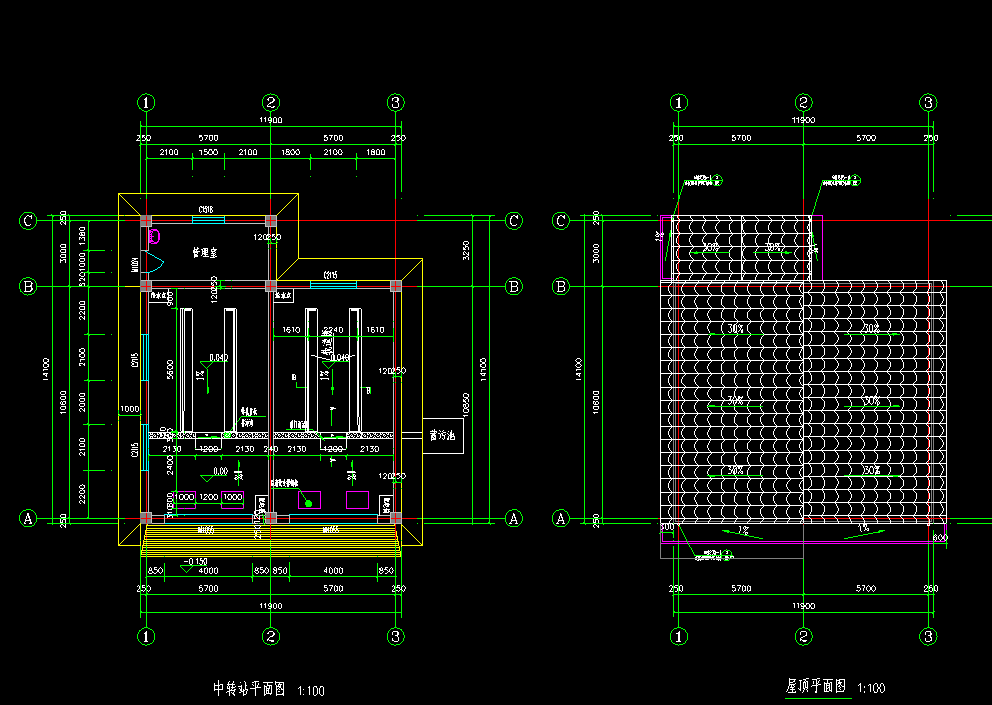Select the 管理室 room label
Viewport: 992px width, 705px height.
207,254
